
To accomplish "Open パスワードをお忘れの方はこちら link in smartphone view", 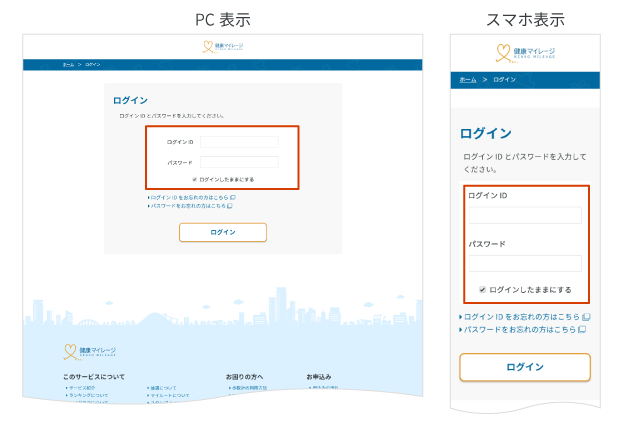I will 519,329.
